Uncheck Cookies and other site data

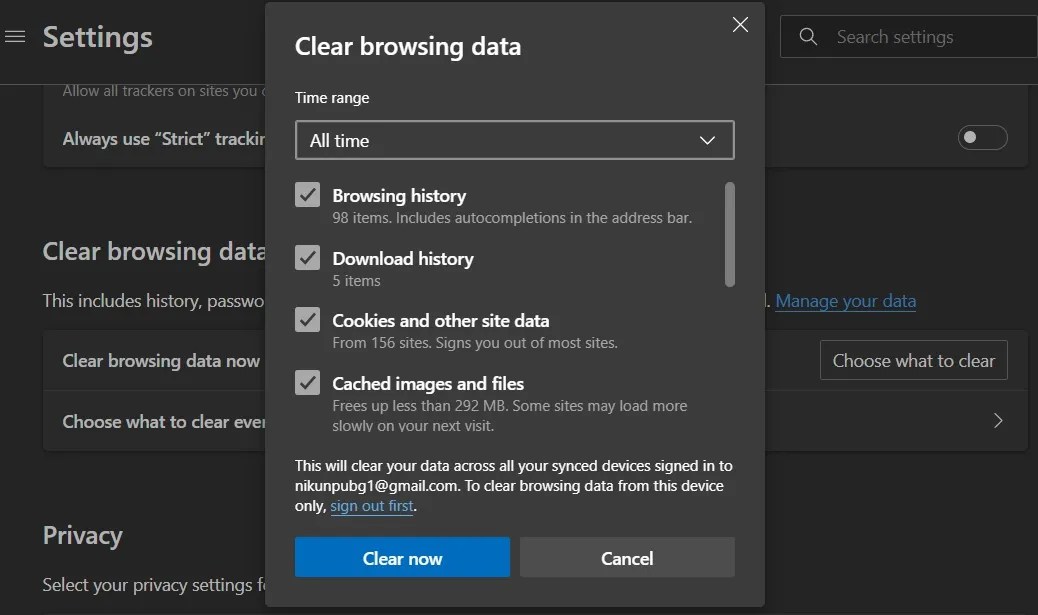[307, 320]
